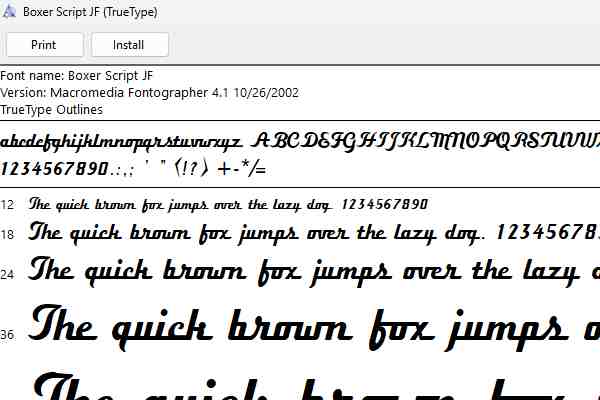Image resolution: width=600 pixels, height=400 pixels.
Task: Click the digits and punctuation sample row '1234567890.:,;'
Action: tap(133, 169)
